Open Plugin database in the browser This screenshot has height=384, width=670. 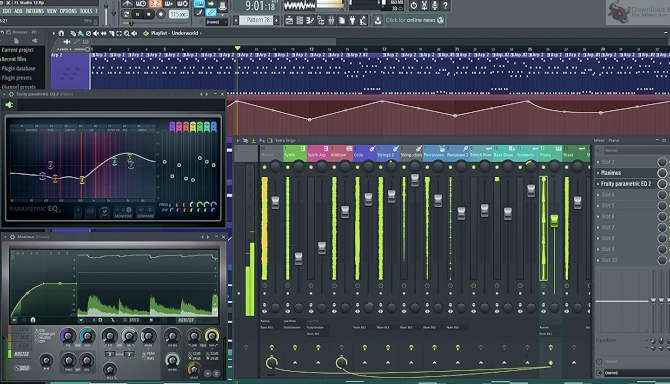point(18,68)
